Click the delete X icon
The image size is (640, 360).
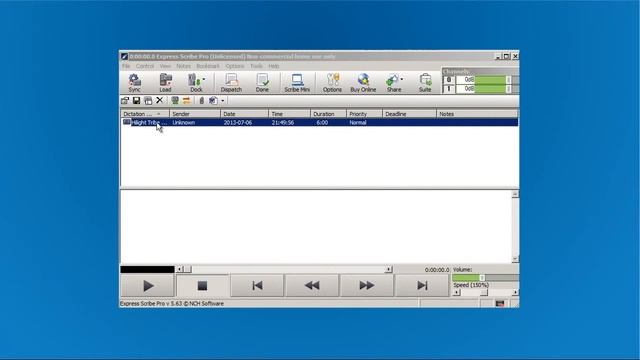[160, 100]
